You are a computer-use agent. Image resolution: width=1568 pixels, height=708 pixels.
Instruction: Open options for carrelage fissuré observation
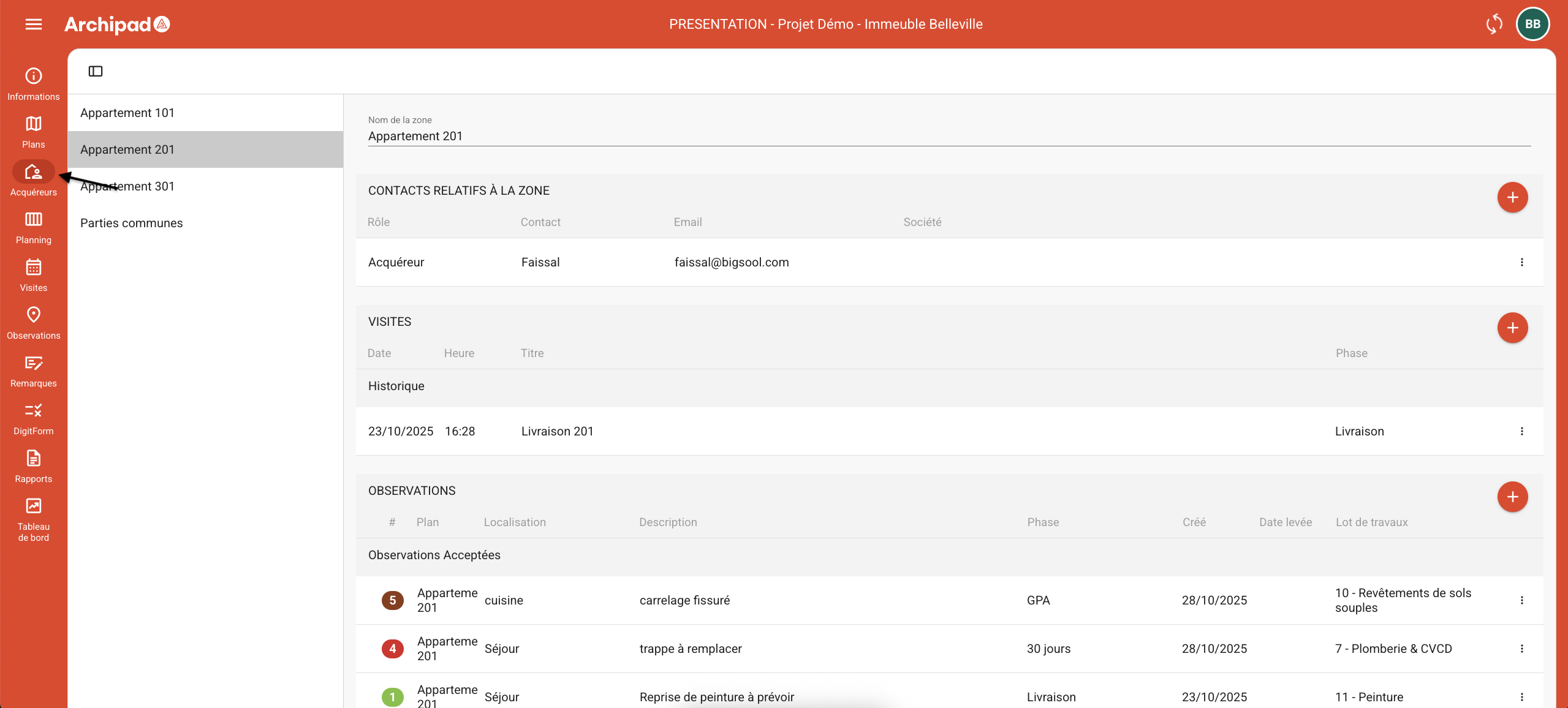[x=1521, y=600]
